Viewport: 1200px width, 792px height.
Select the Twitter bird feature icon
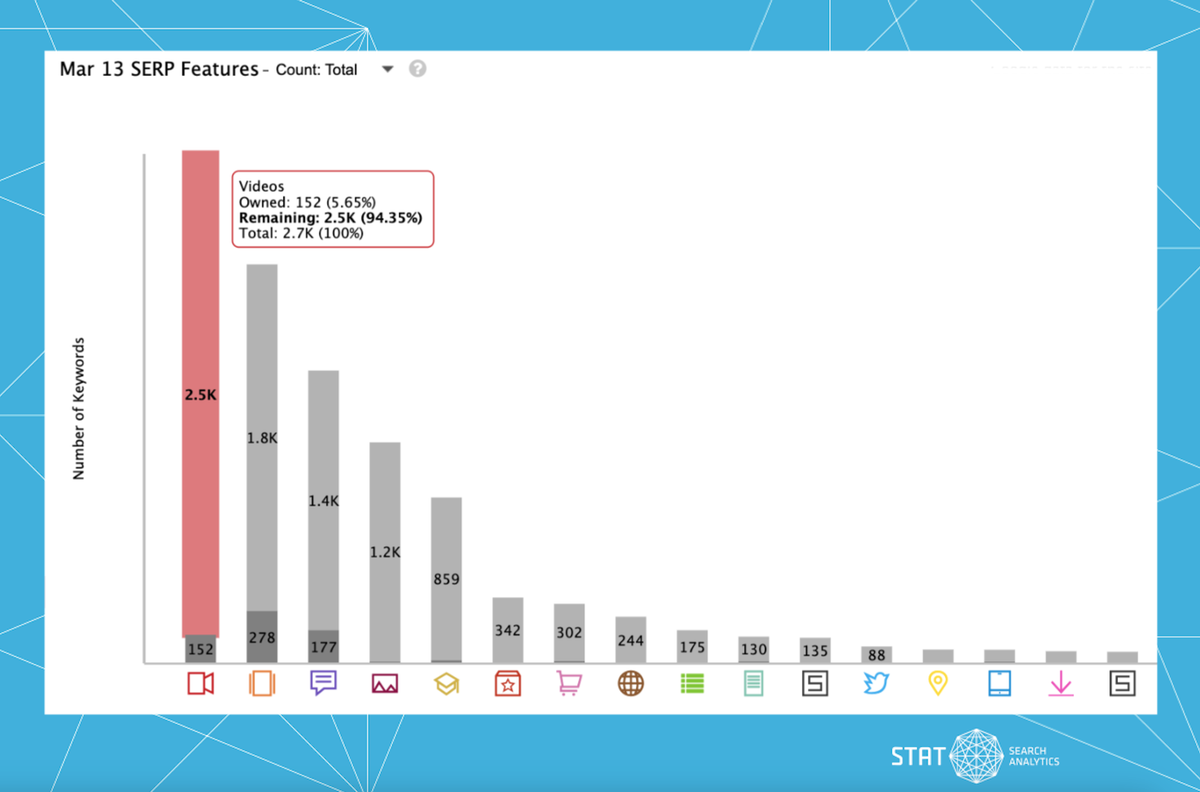point(877,683)
